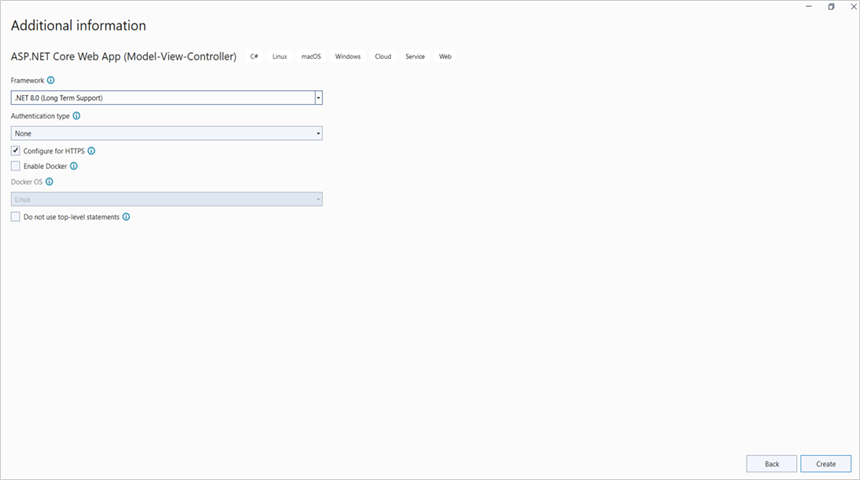Close the Additional information dialog
The width and height of the screenshot is (860, 480).
coord(853,7)
